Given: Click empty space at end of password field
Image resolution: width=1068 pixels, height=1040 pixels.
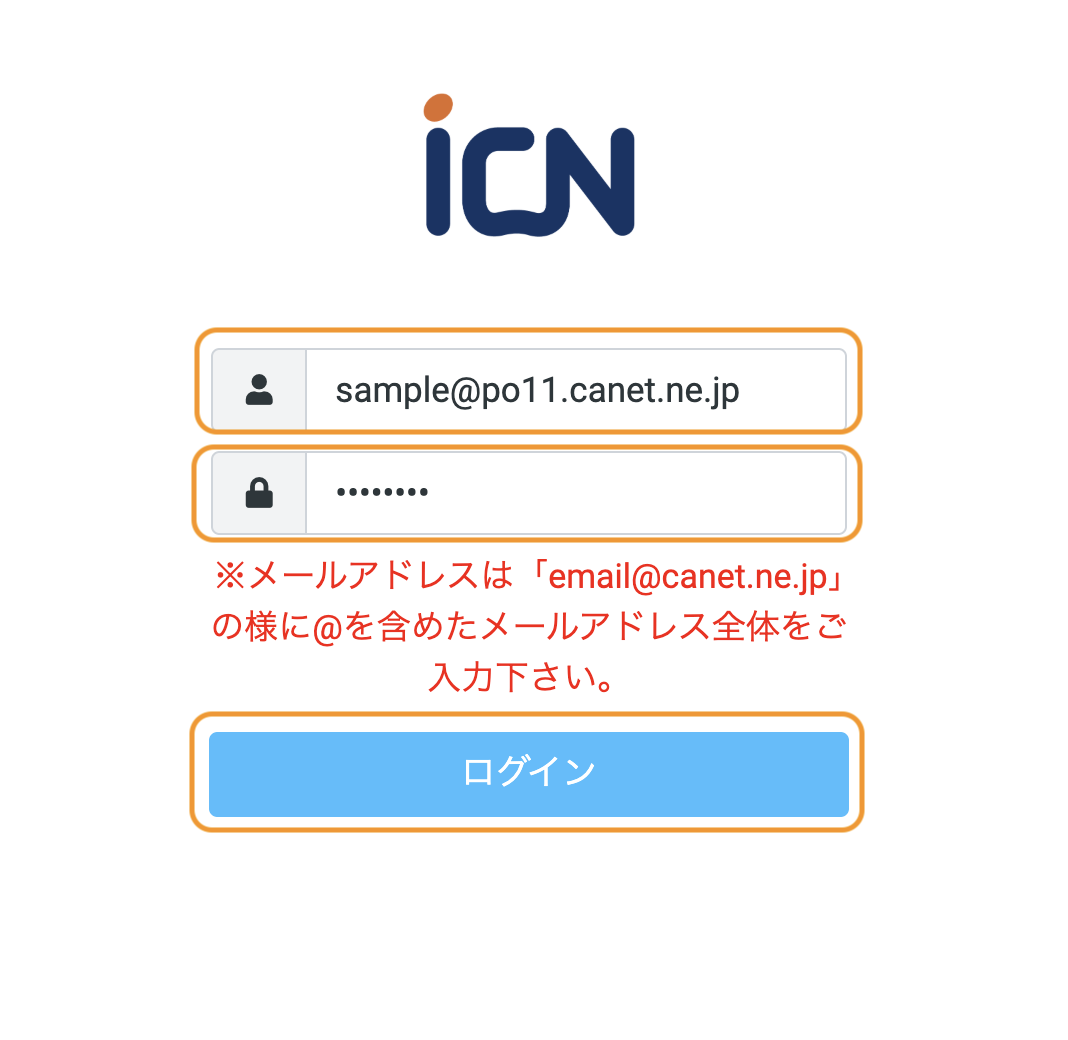Looking at the screenshot, I should [x=637, y=493].
